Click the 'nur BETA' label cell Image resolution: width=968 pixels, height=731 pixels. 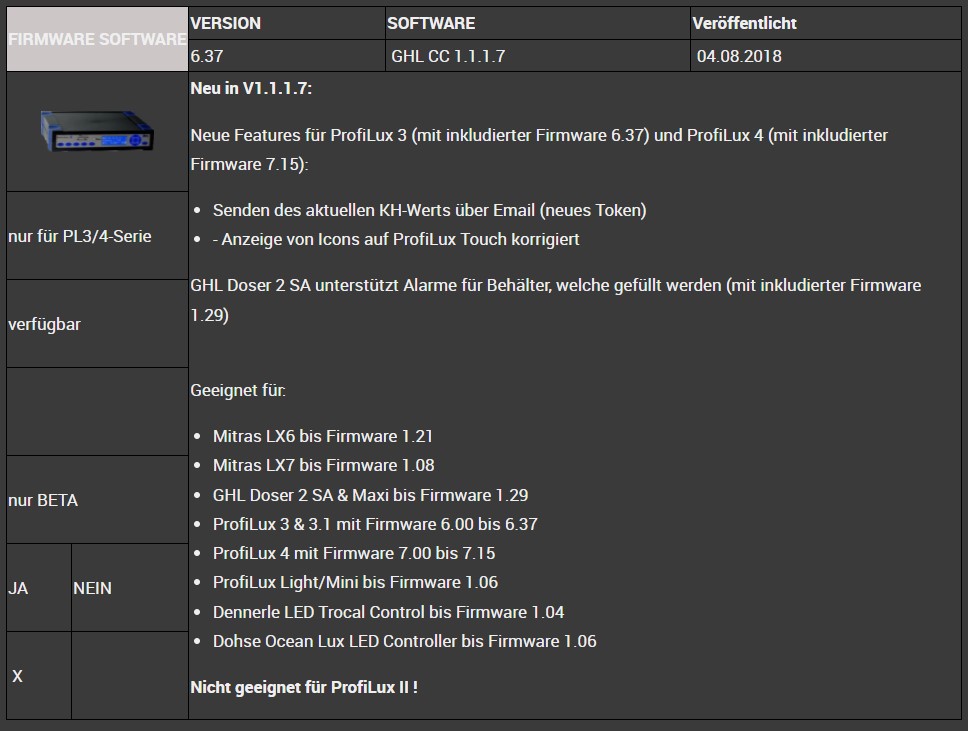click(x=43, y=500)
